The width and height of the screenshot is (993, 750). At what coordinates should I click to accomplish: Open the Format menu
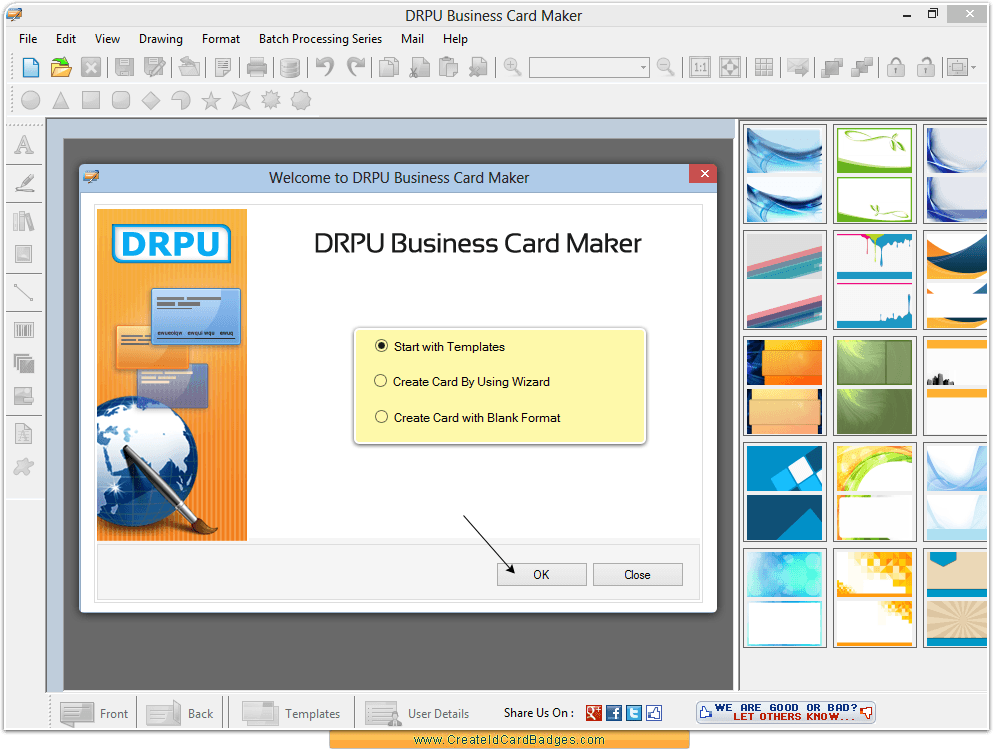tap(221, 39)
